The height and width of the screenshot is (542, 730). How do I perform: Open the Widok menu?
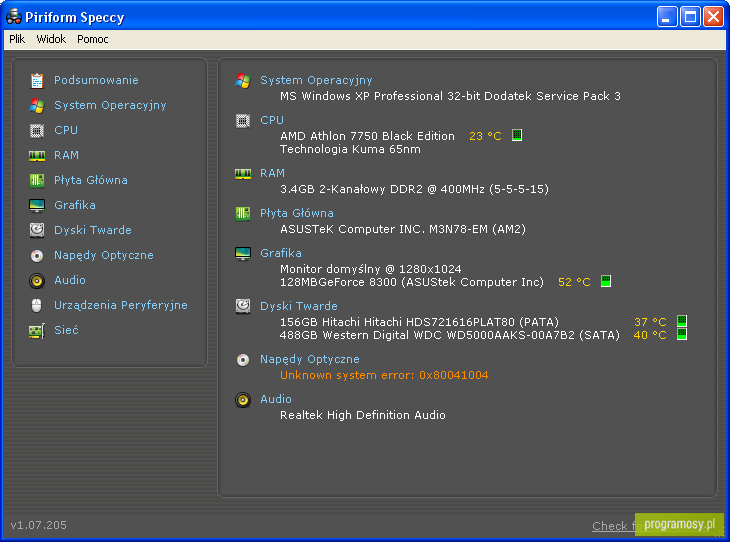click(51, 39)
